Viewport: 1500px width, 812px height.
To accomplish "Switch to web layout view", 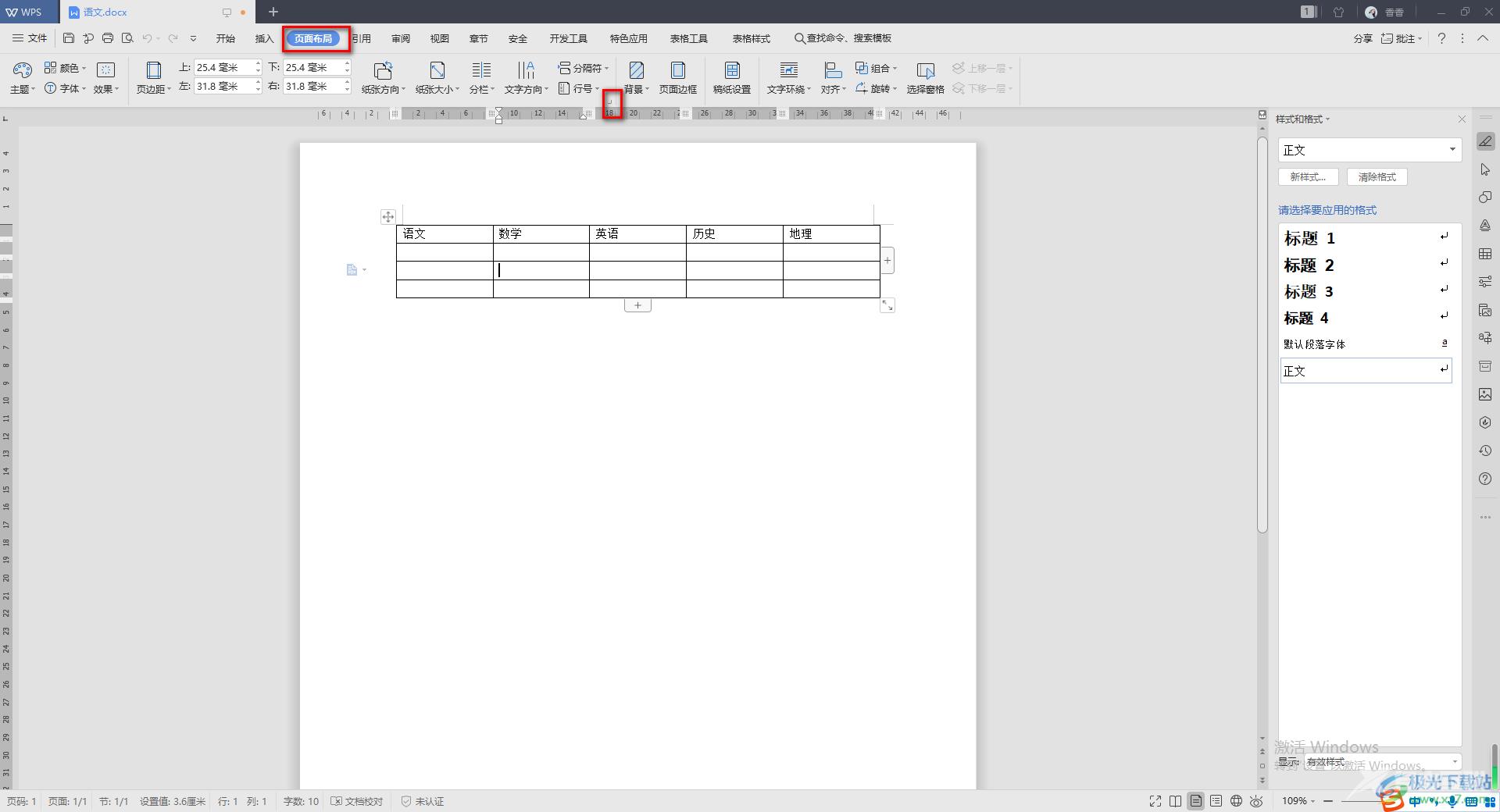I will tap(1236, 801).
